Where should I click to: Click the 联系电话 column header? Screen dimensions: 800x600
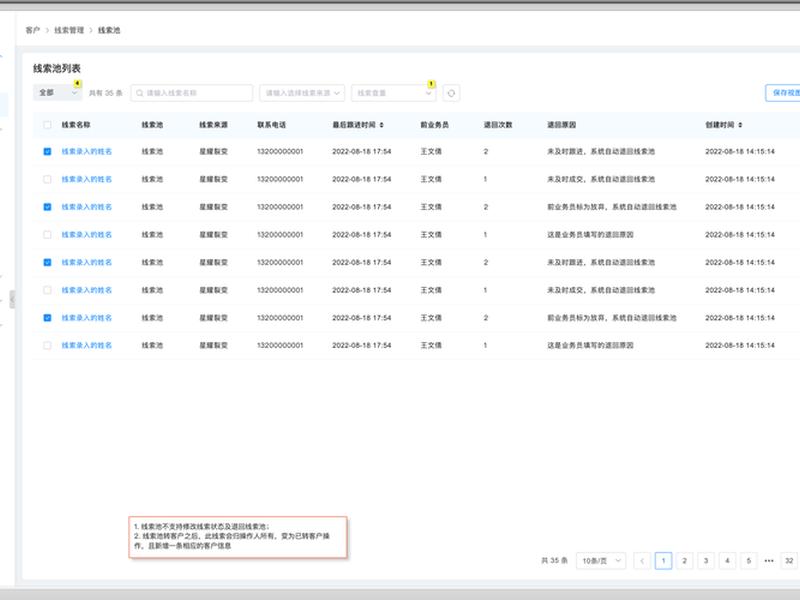(271, 125)
